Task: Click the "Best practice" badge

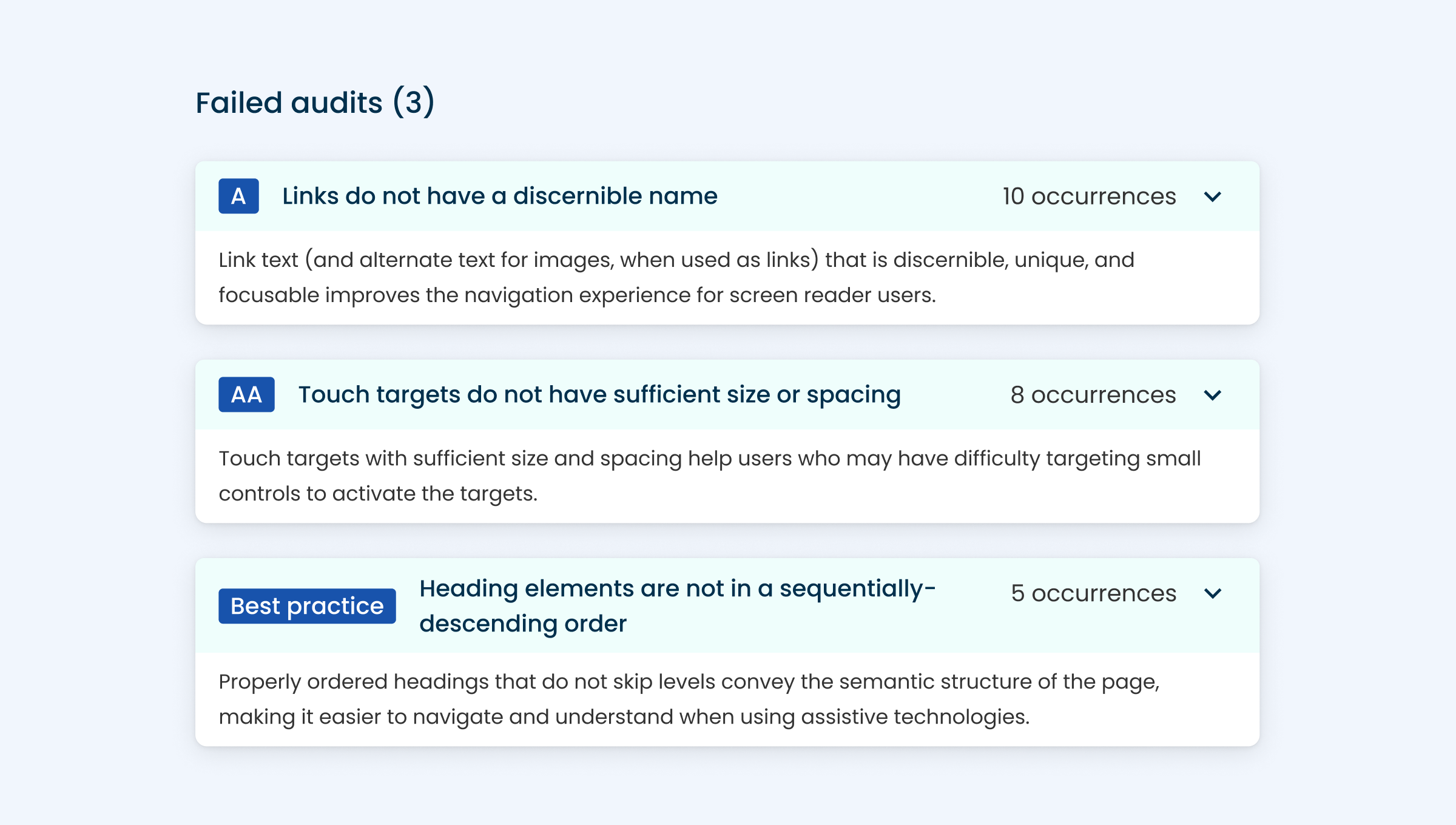Action: (x=306, y=605)
